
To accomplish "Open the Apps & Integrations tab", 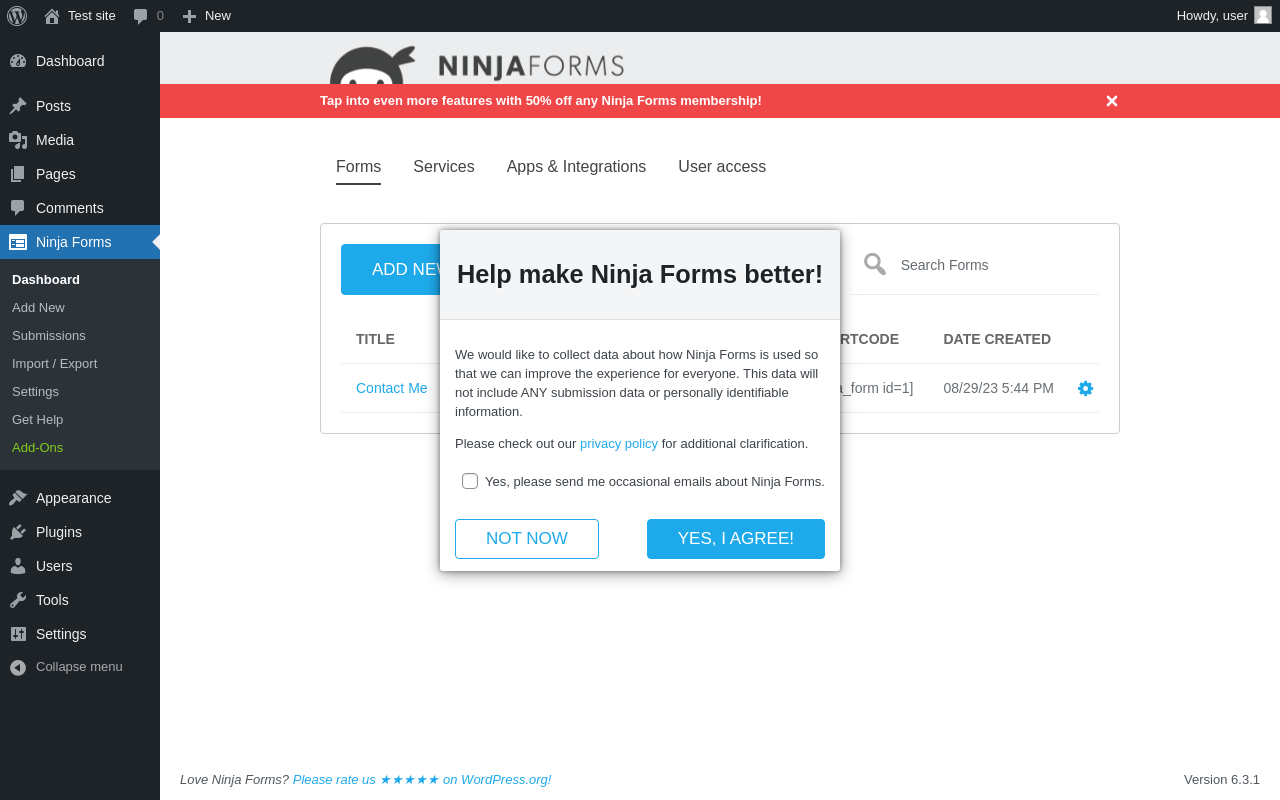I will [576, 167].
